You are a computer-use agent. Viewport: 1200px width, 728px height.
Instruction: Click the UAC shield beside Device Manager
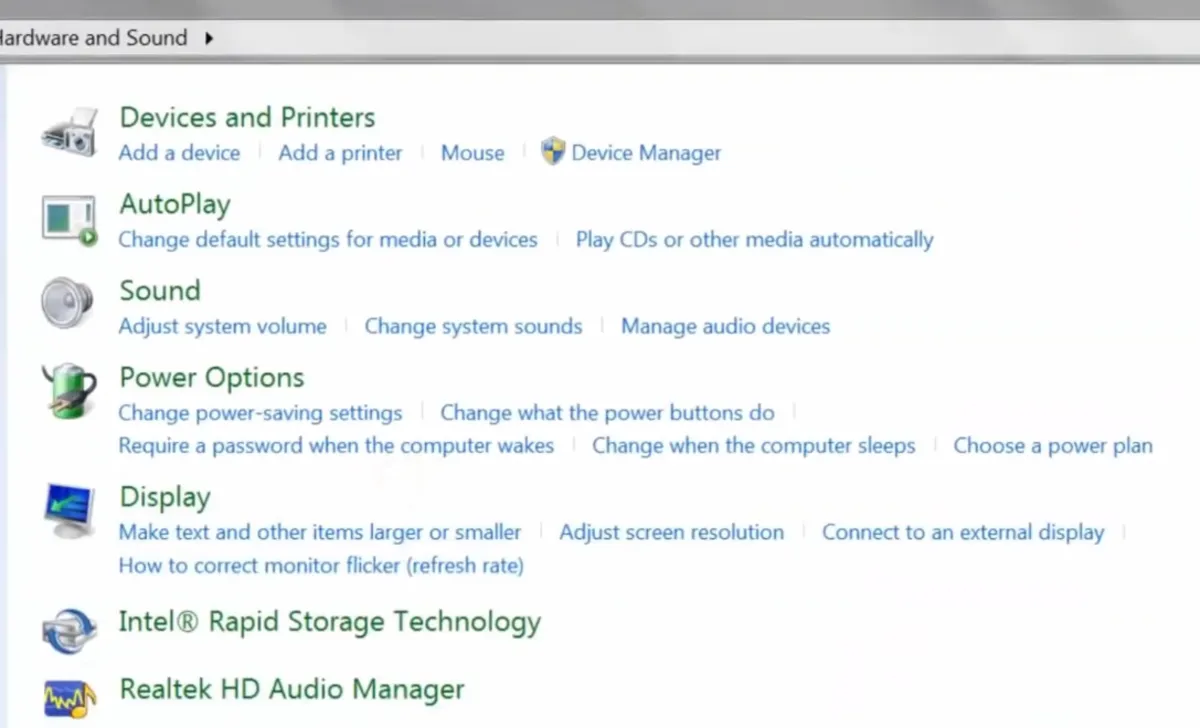(x=554, y=152)
